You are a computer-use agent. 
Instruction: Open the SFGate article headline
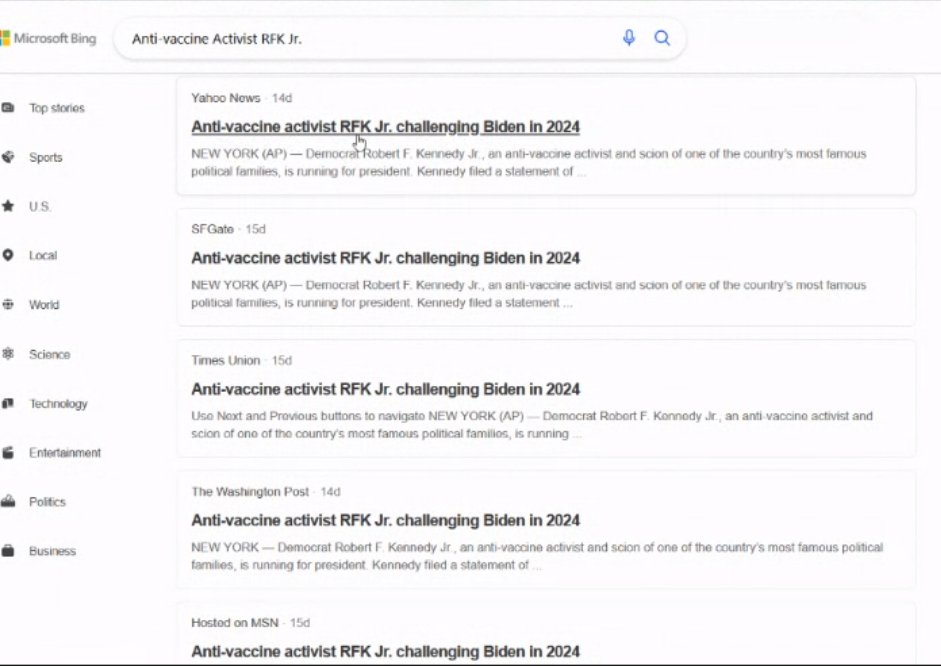pyautogui.click(x=385, y=258)
